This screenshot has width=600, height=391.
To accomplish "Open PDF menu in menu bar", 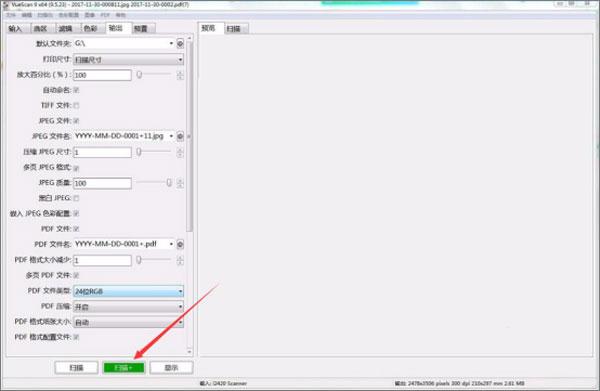I will pos(105,15).
